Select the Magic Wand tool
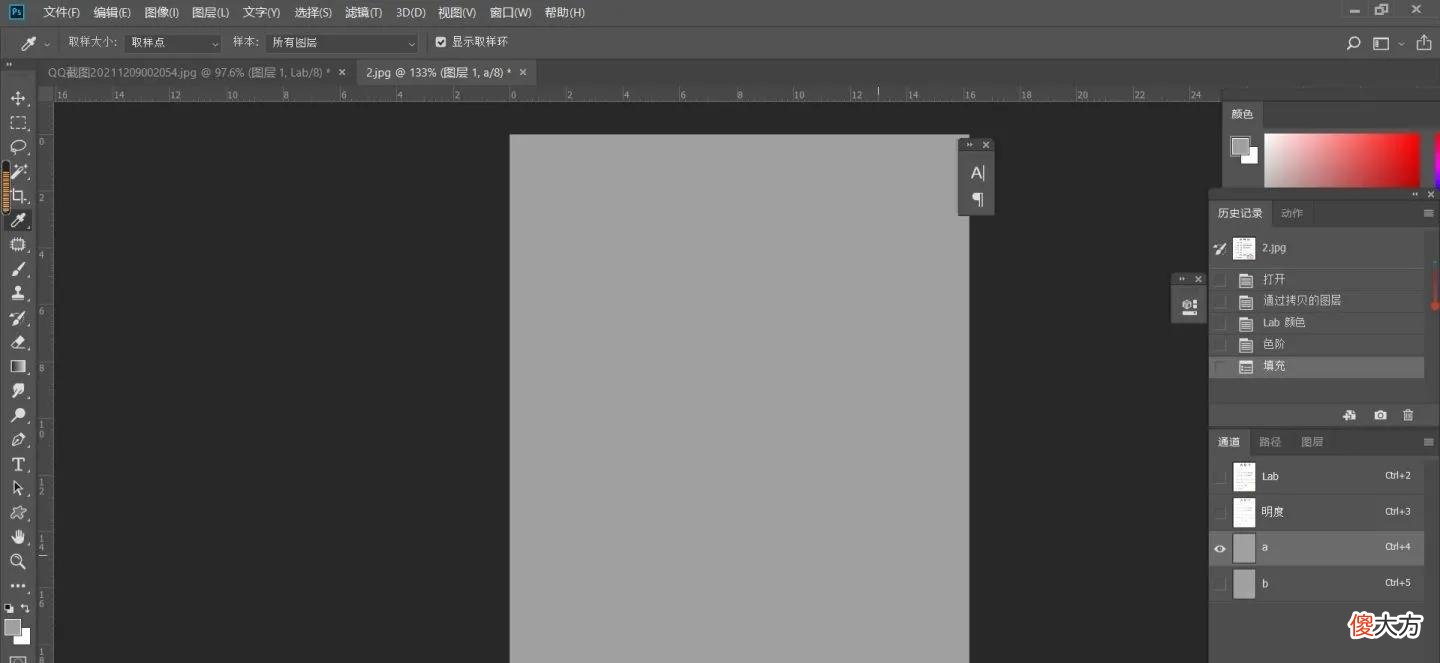Screen dimensions: 1440x663 pyautogui.click(x=18, y=172)
